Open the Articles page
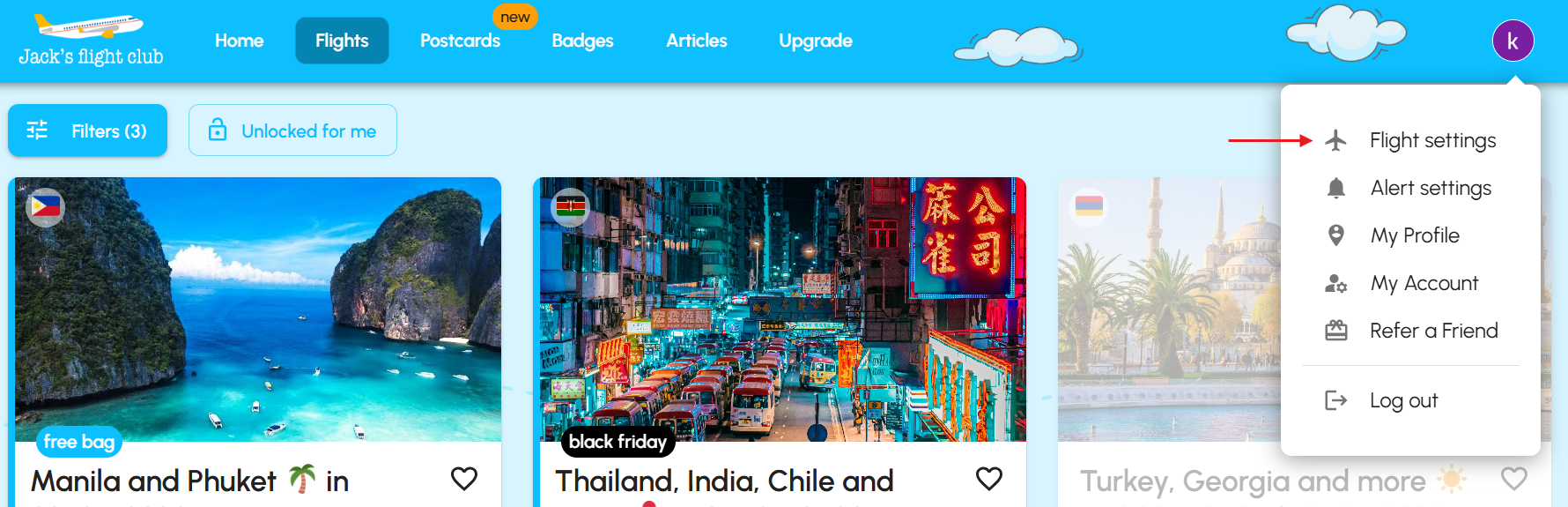The image size is (1568, 507). click(x=696, y=41)
